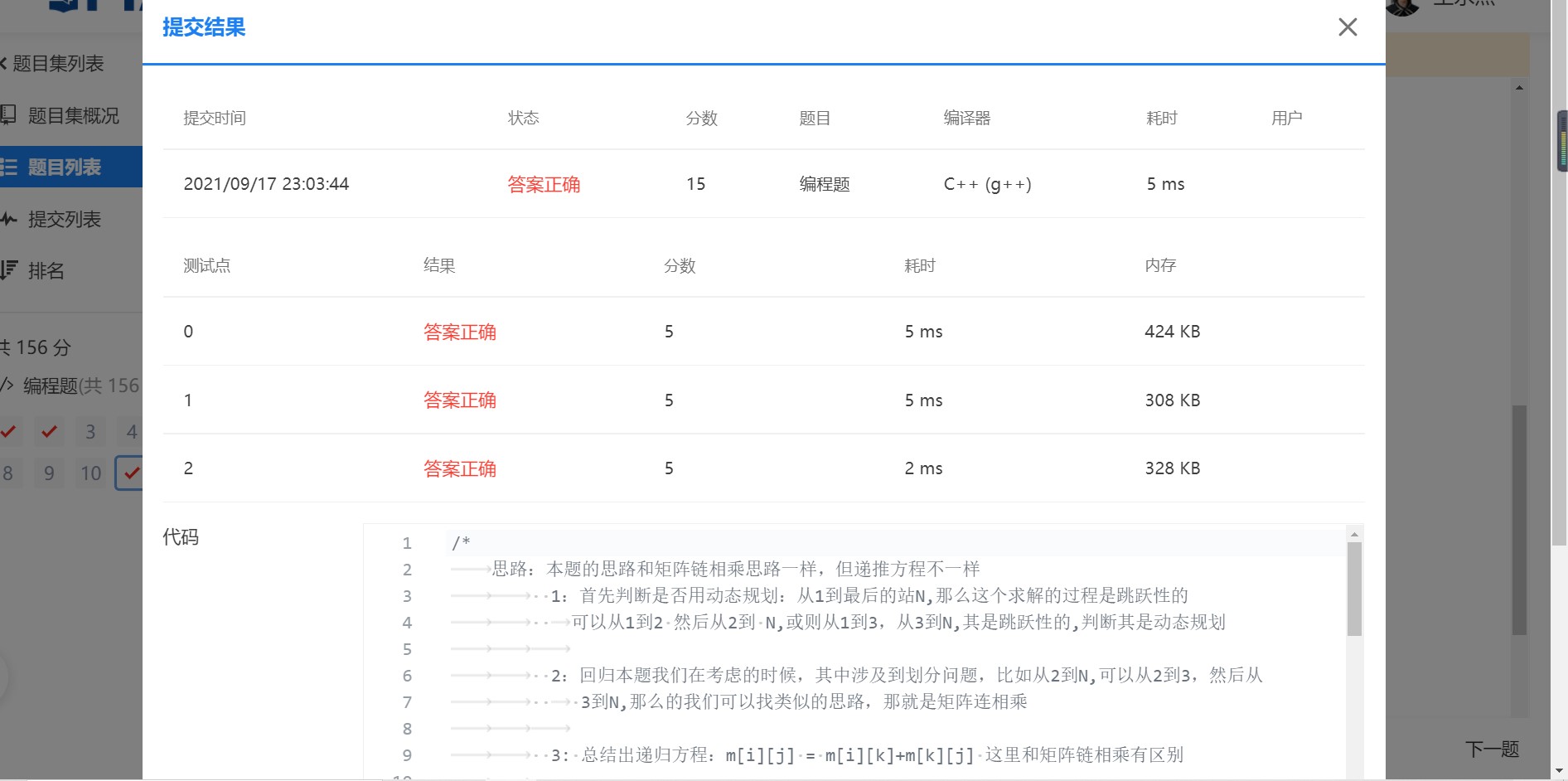Click the book icon next to 题目集概况
1568x781 pixels.
10,115
